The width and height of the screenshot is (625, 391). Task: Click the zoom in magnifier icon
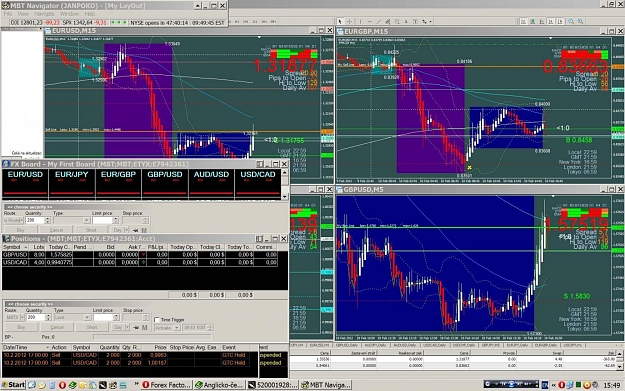(571, 22)
